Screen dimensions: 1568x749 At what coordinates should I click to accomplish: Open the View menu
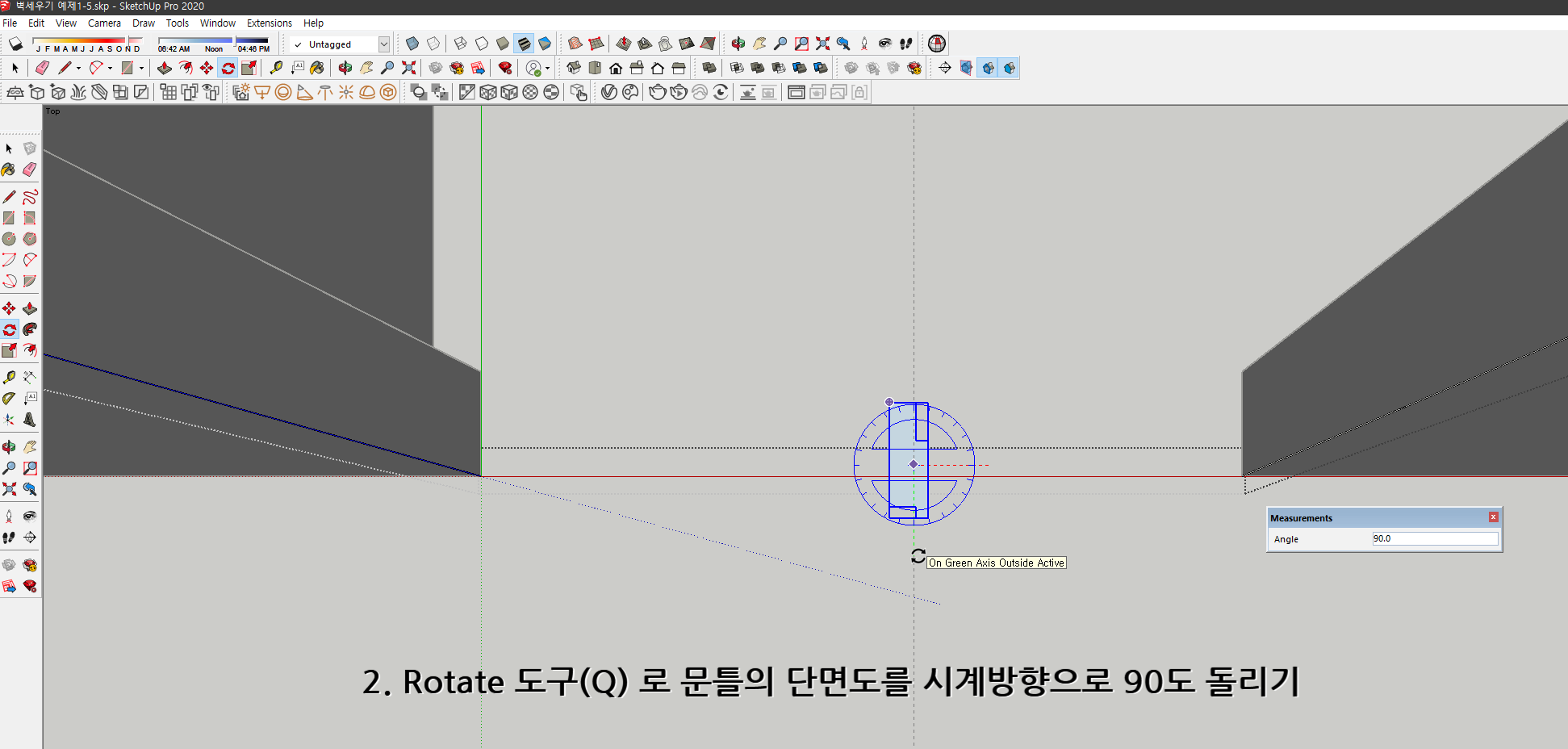tap(66, 23)
